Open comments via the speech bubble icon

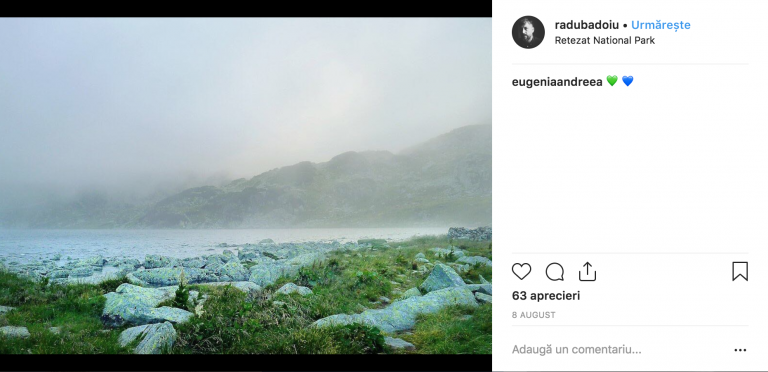tap(554, 272)
